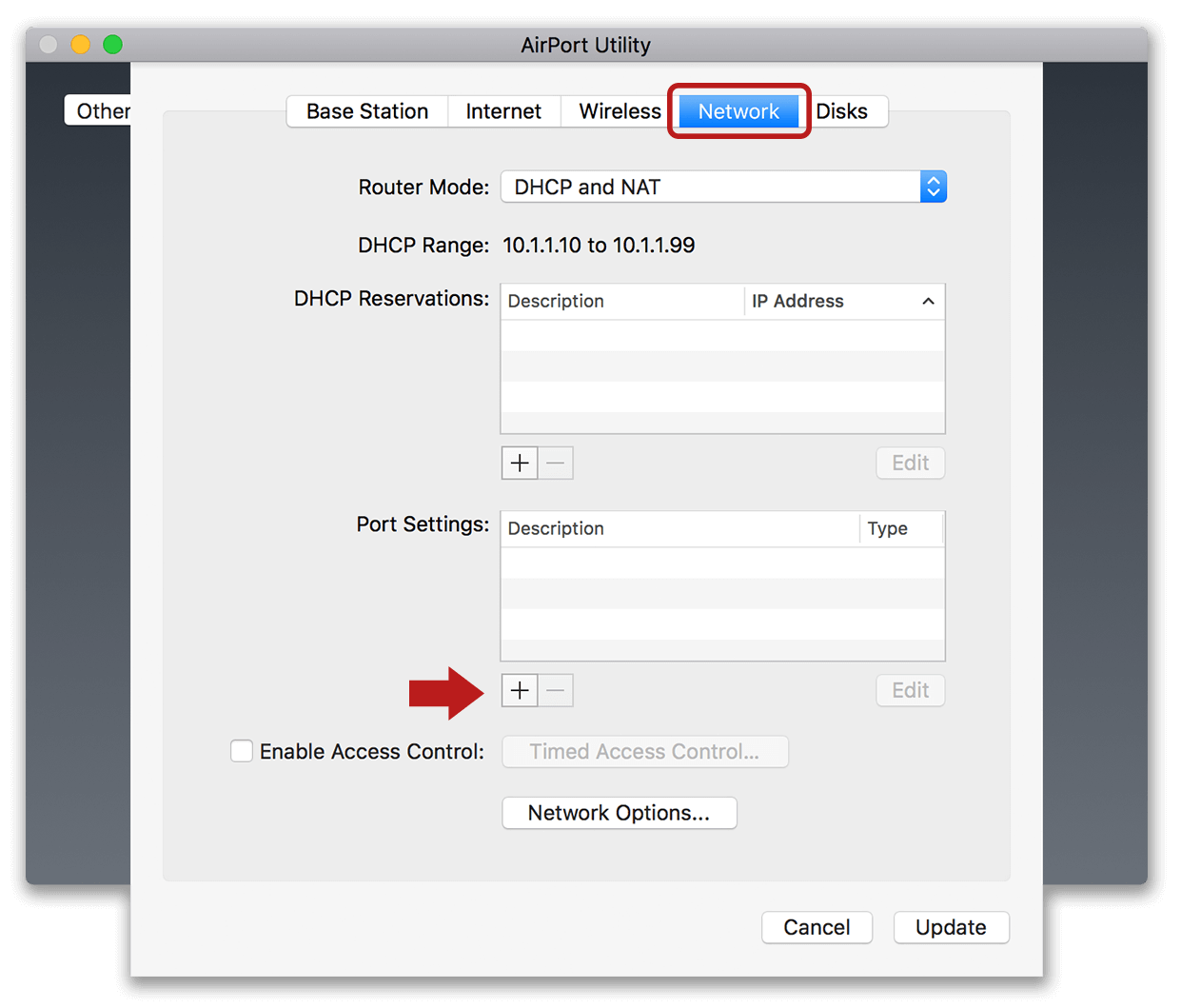
Task: Select the Base Station tab
Action: click(366, 110)
